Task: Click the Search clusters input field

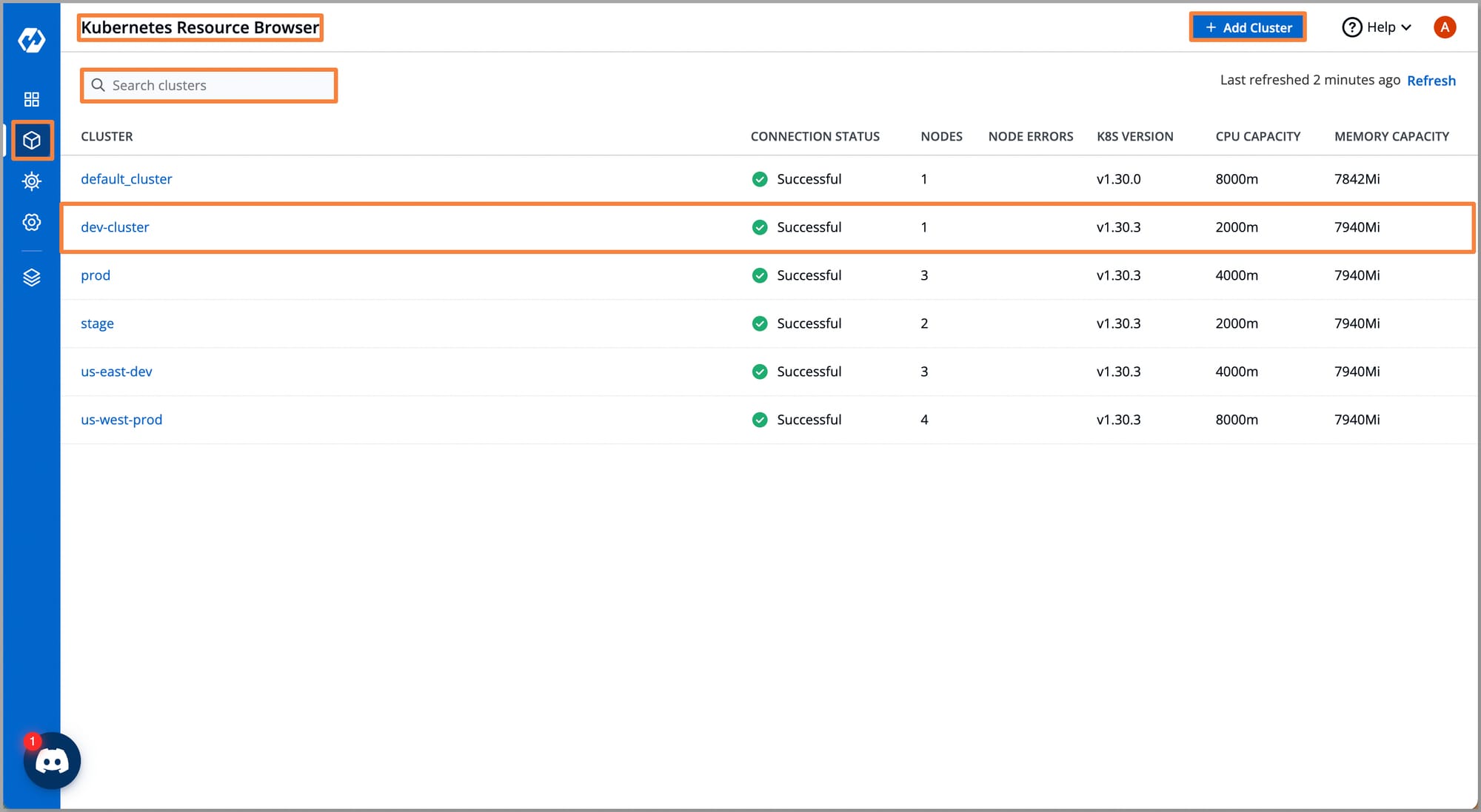Action: pyautogui.click(x=207, y=85)
